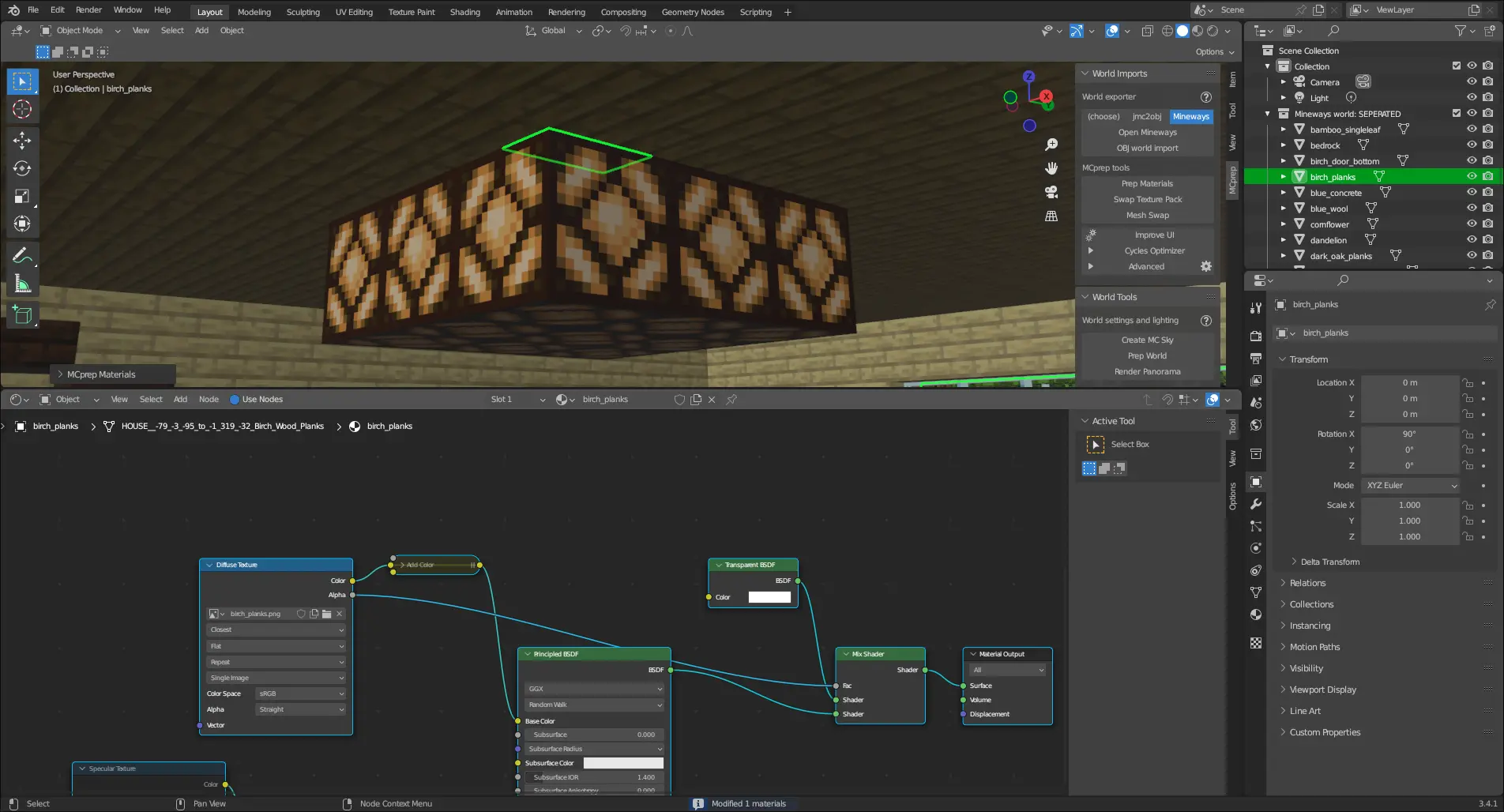Click the Location X field in Transform panel
Image resolution: width=1504 pixels, height=812 pixels.
coord(1412,382)
